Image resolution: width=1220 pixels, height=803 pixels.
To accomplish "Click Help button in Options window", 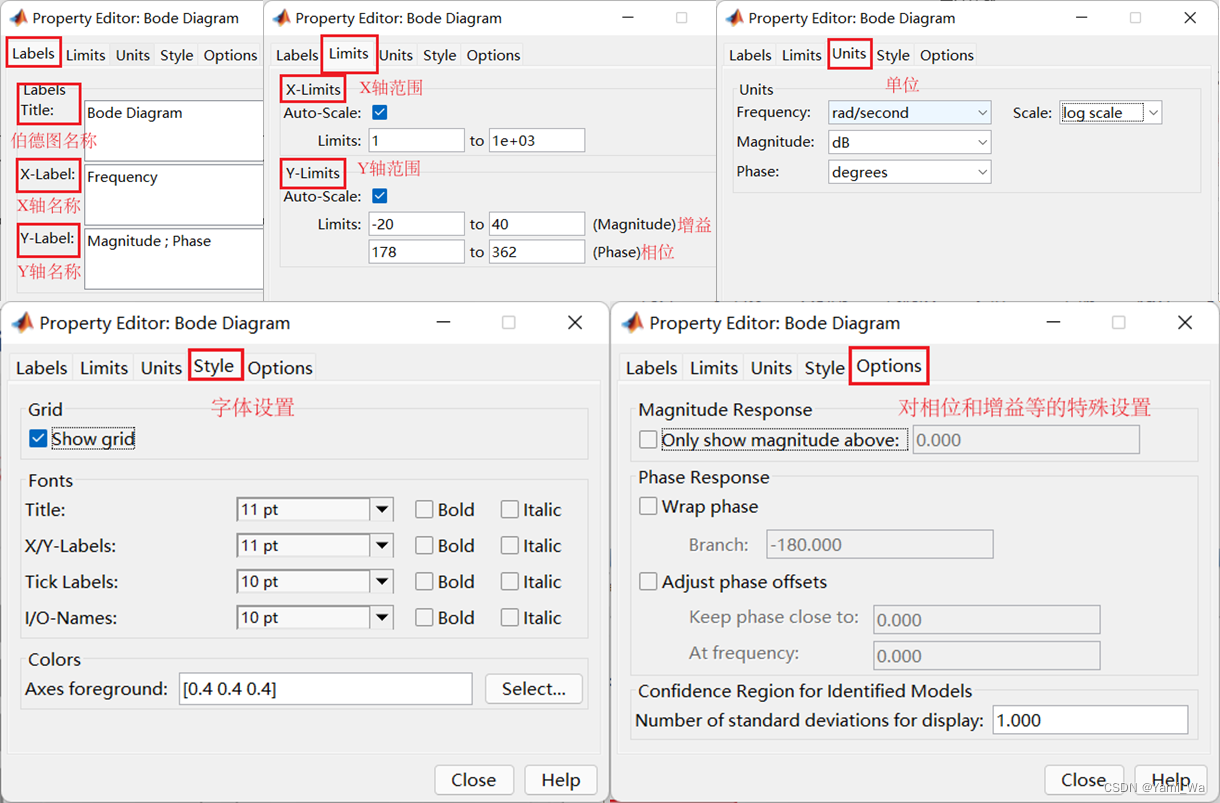I will pyautogui.click(x=1170, y=780).
